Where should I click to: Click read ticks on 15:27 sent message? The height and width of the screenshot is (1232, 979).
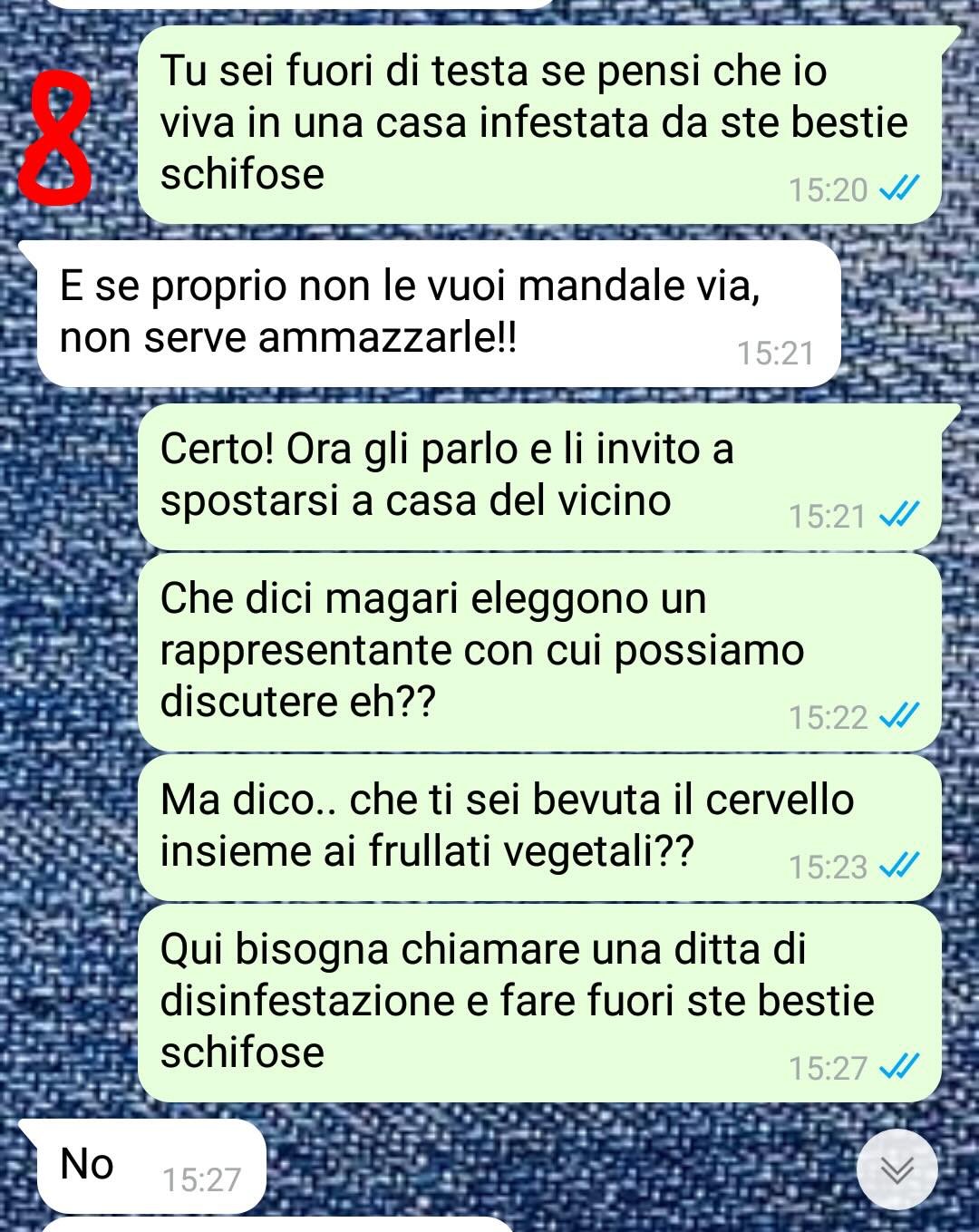(x=899, y=1067)
